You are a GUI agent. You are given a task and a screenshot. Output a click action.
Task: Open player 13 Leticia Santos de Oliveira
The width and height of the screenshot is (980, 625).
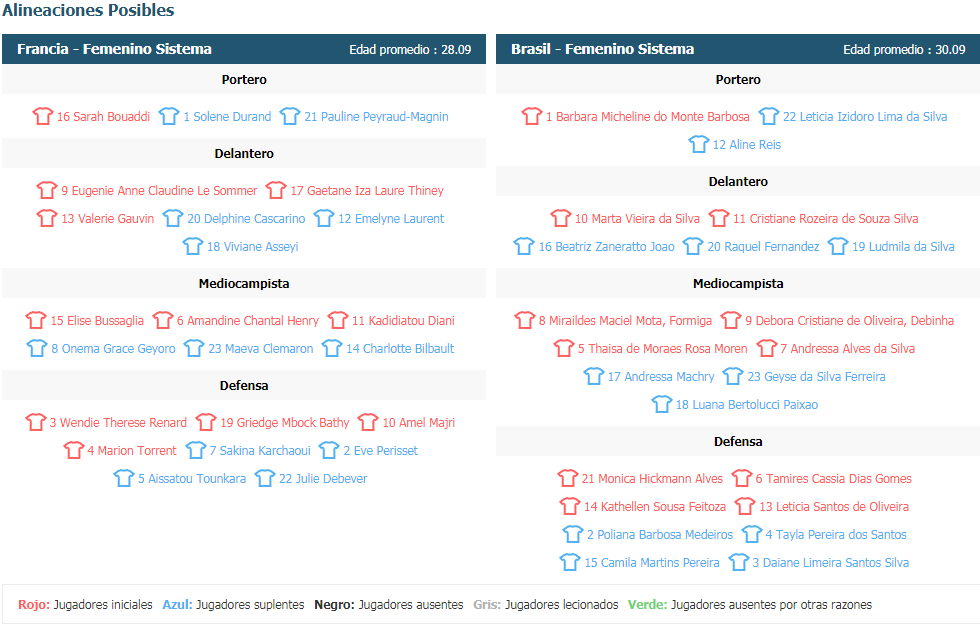(834, 507)
